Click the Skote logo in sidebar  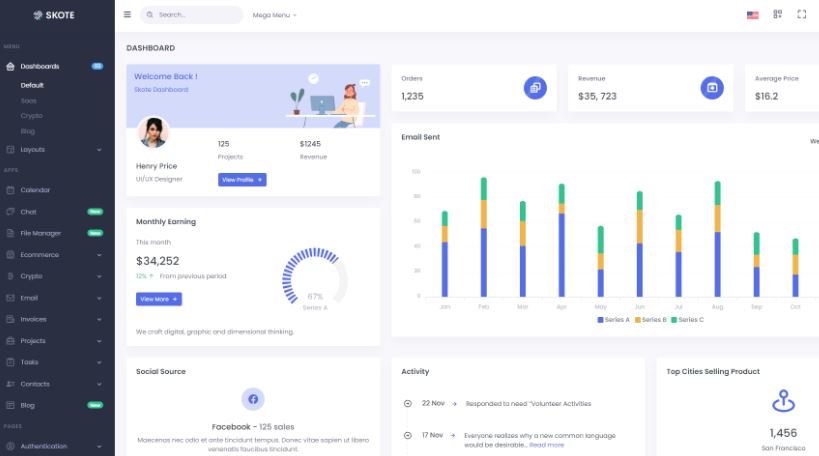pyautogui.click(x=54, y=15)
